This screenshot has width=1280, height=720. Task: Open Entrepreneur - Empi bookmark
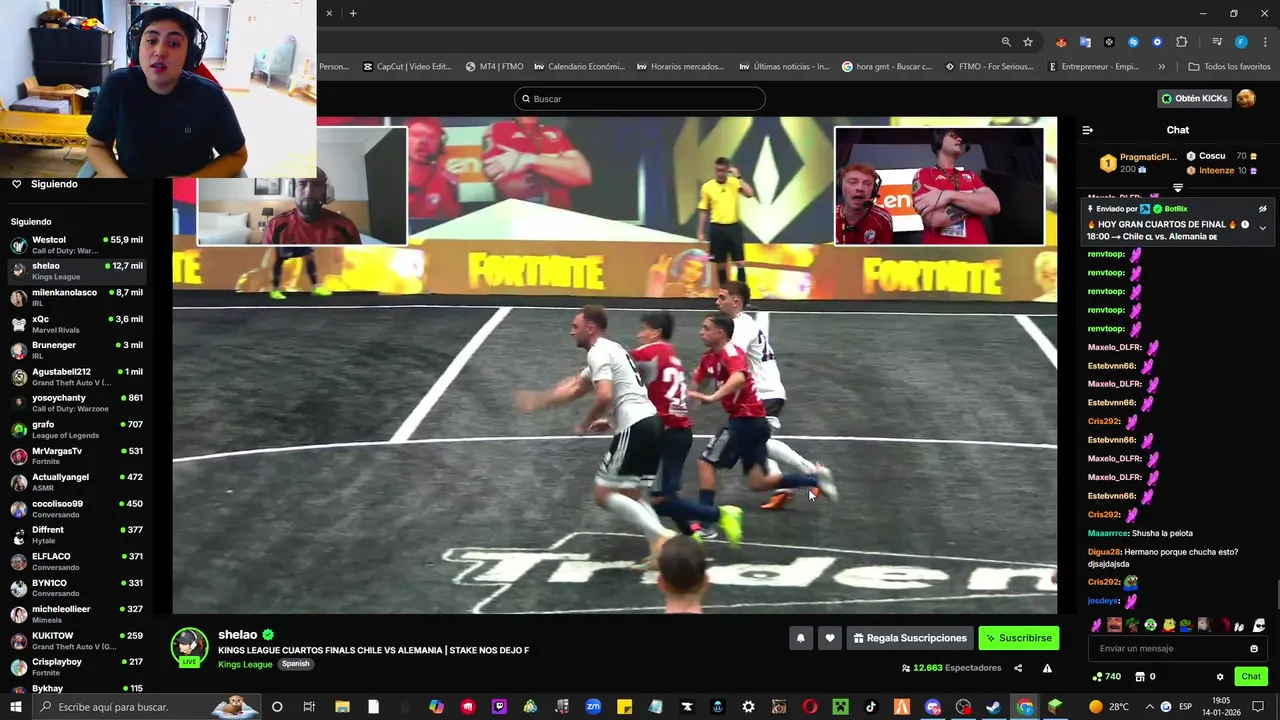(x=1094, y=67)
